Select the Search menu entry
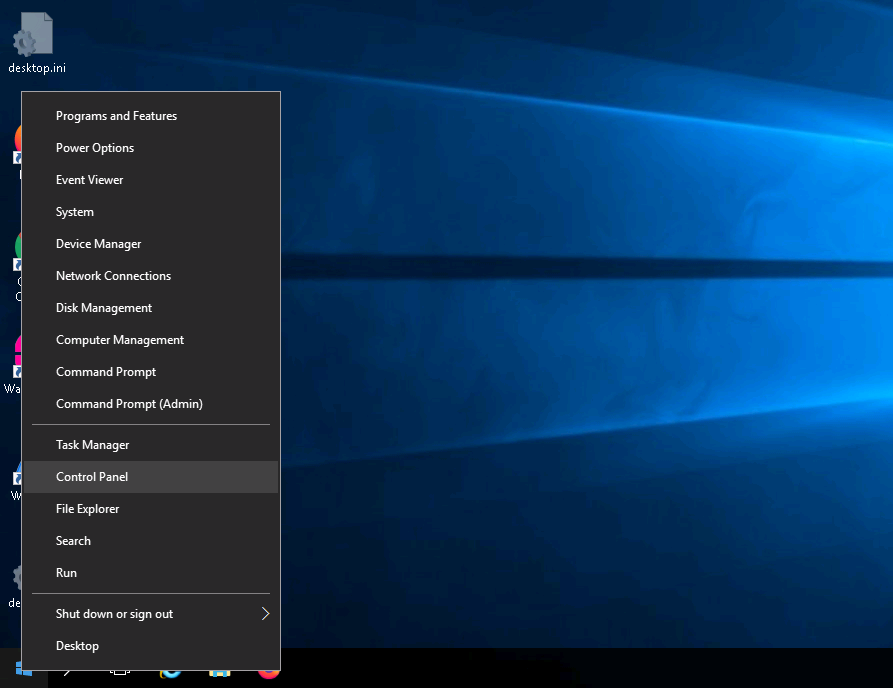Viewport: 893px width, 688px height. pyautogui.click(x=151, y=540)
